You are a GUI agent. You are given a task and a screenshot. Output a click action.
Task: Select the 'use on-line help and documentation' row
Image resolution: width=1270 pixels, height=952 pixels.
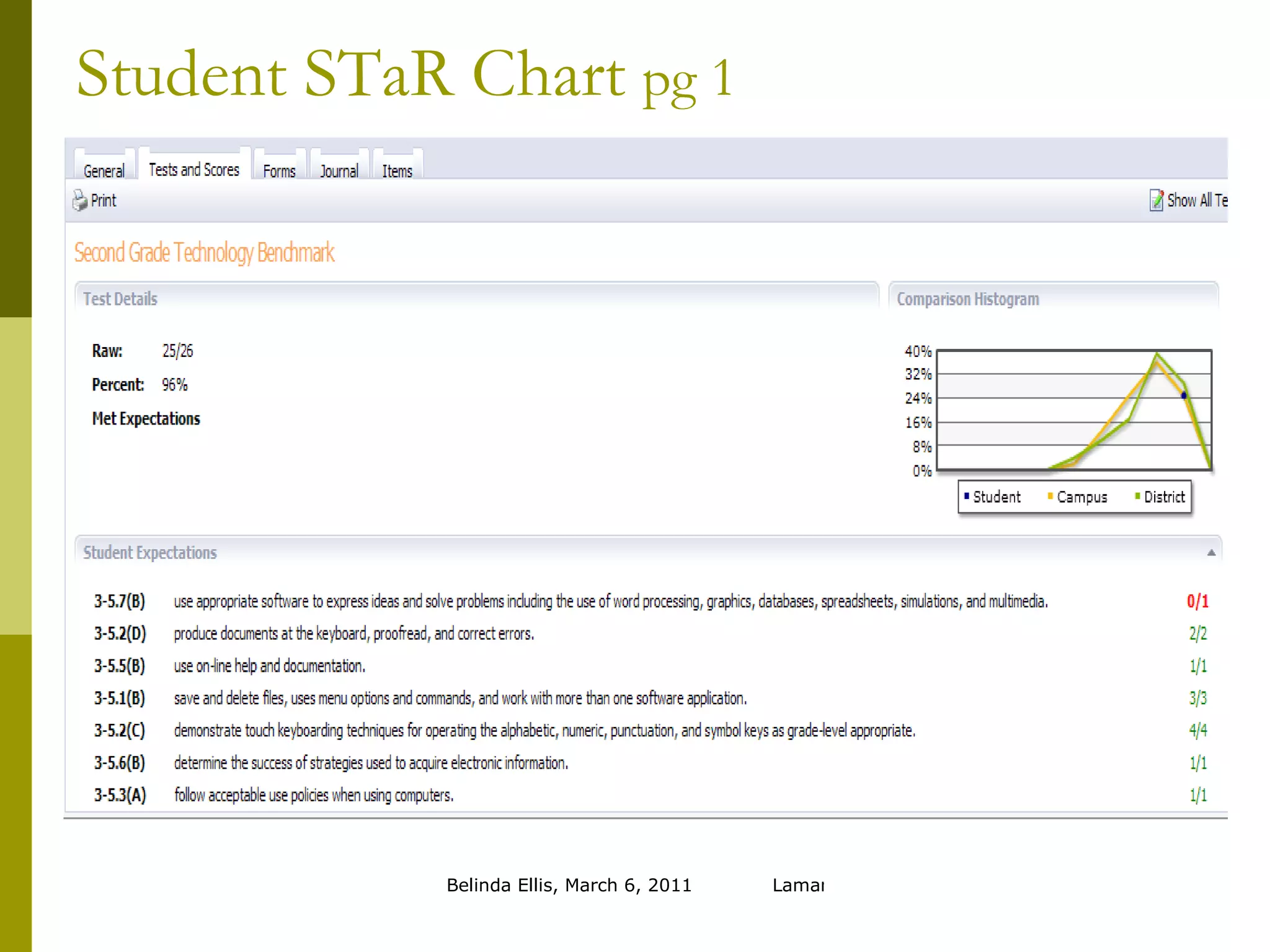[x=651, y=666]
